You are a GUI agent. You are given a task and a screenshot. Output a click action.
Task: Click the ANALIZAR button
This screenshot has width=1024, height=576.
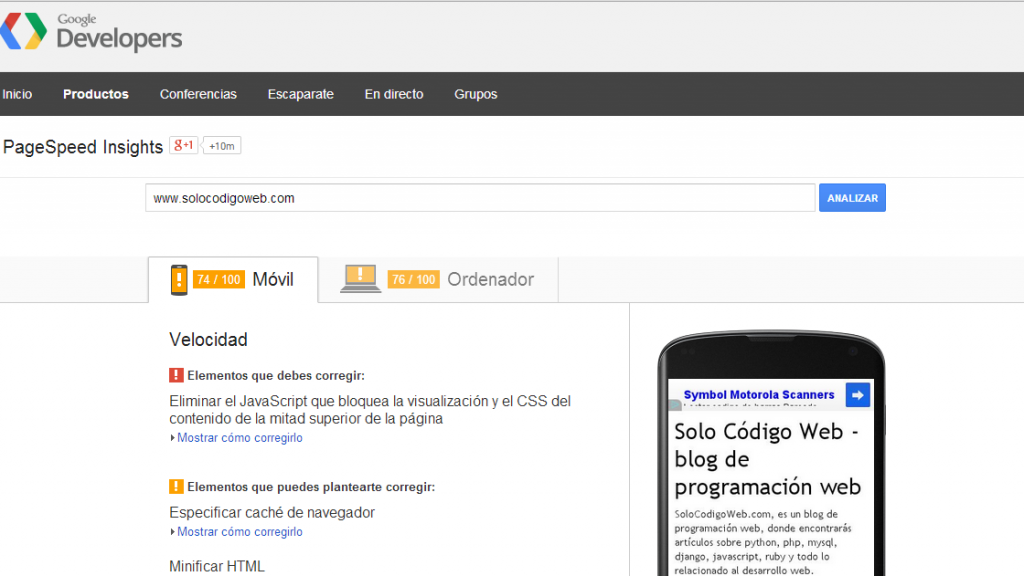point(852,198)
